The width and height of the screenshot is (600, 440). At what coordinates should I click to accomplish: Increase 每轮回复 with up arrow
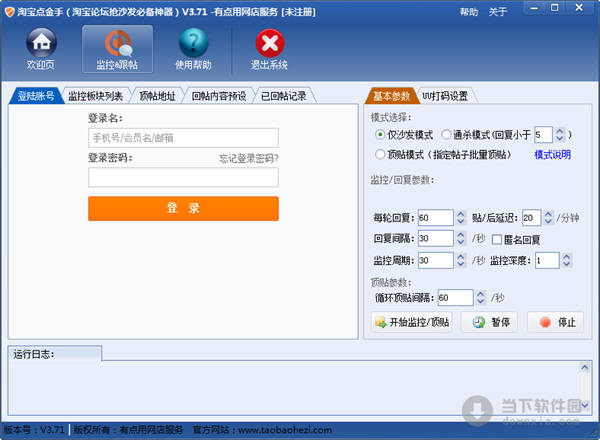coord(461,214)
